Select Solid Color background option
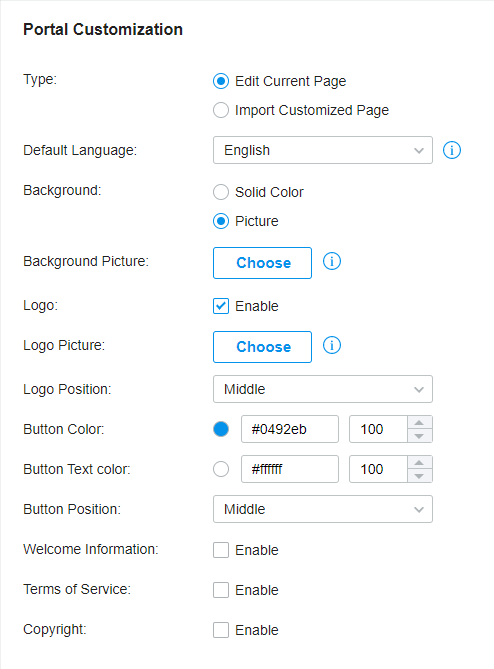The width and height of the screenshot is (494, 669). 221,192
